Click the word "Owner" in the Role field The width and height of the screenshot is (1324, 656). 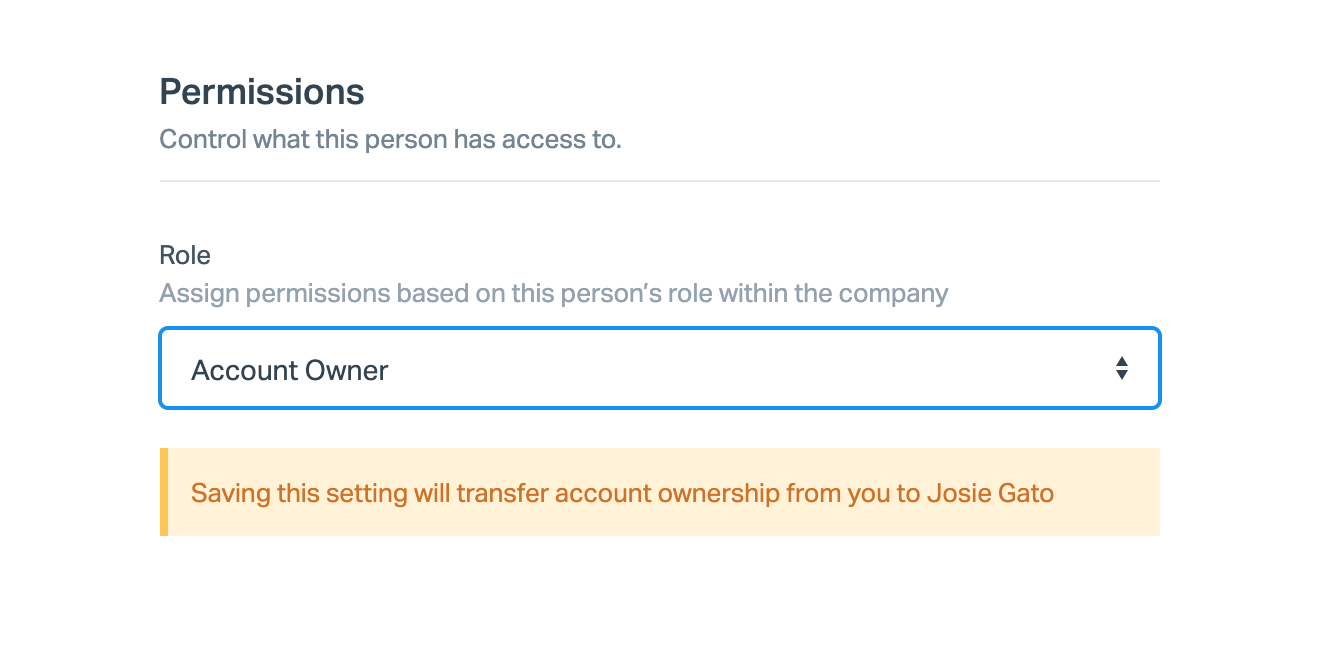click(348, 370)
